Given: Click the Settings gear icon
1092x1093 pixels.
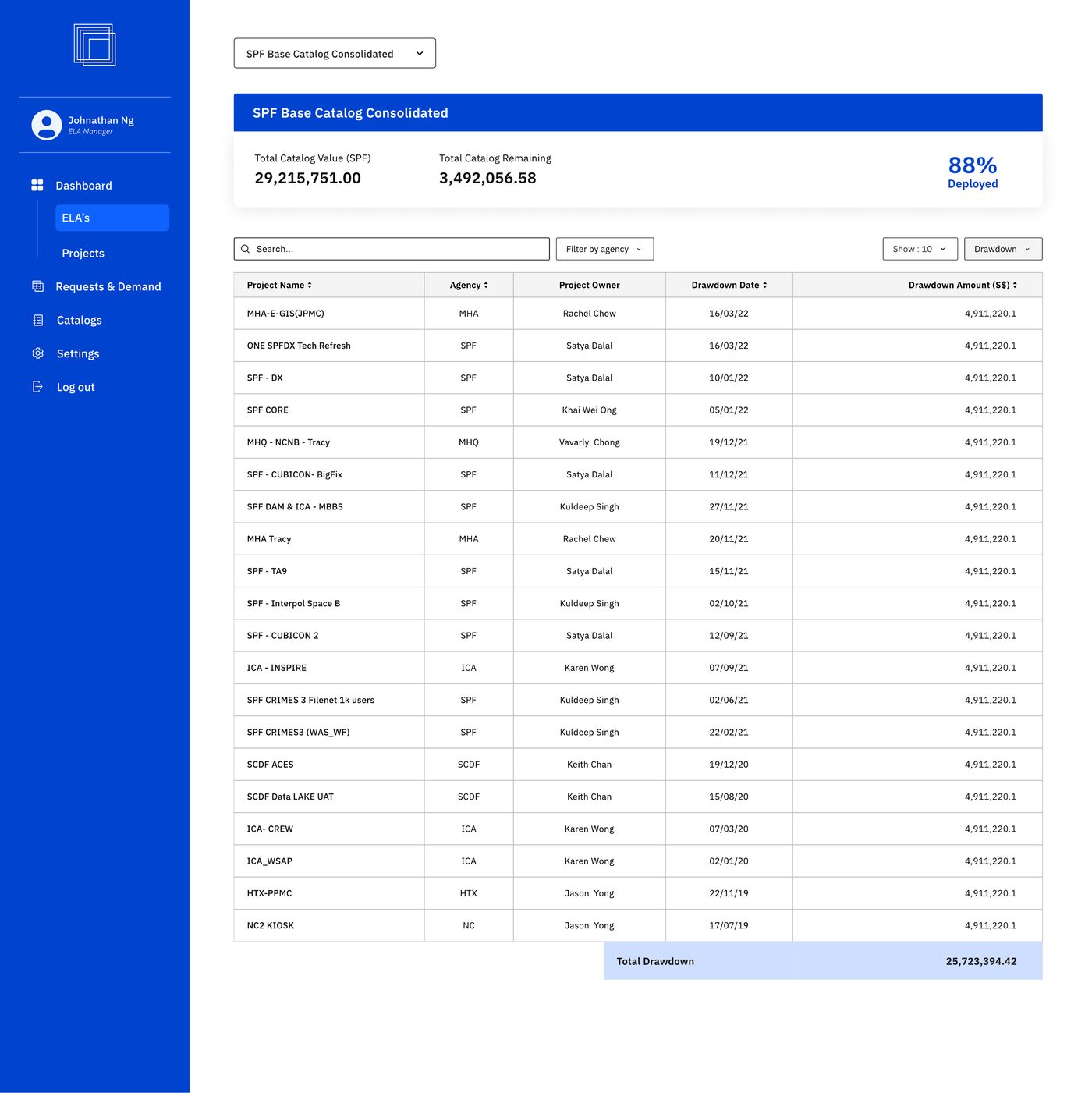Looking at the screenshot, I should (x=37, y=353).
